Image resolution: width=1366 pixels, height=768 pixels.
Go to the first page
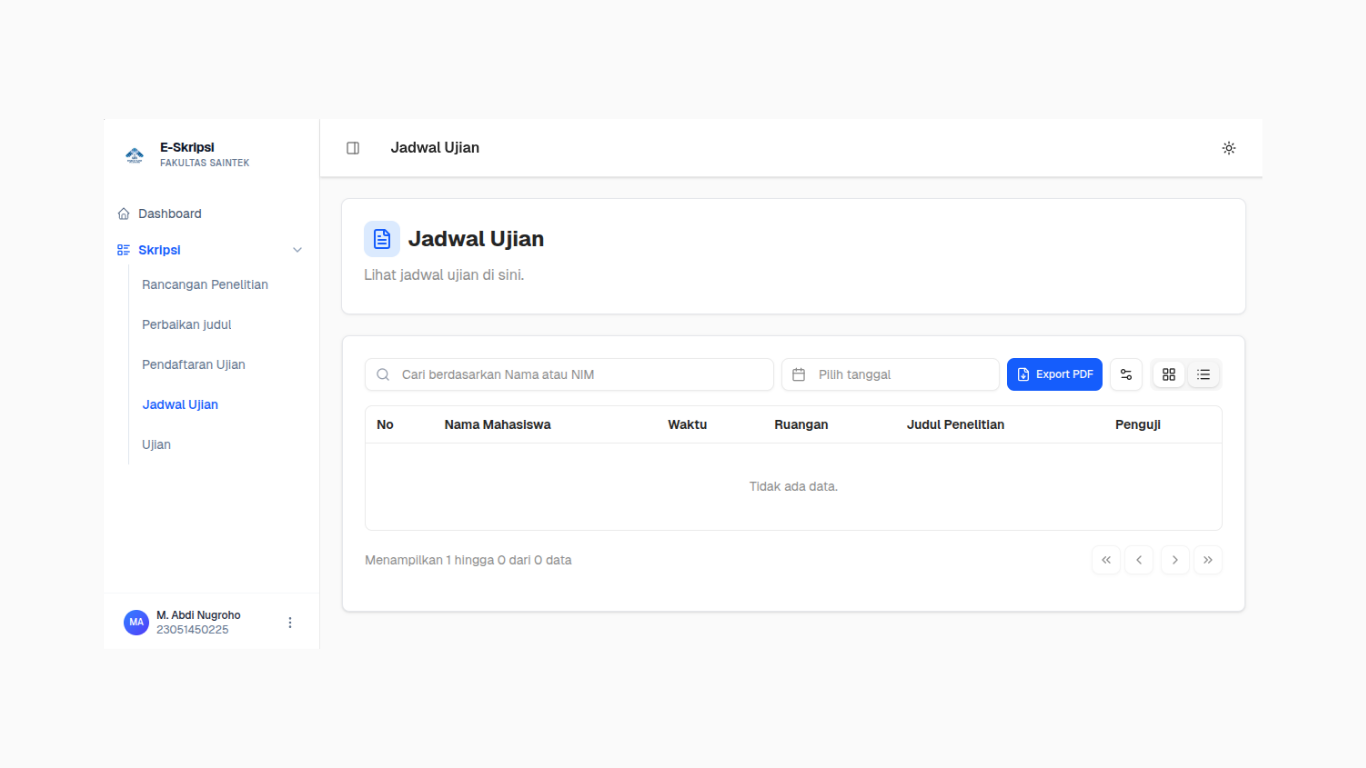1106,560
